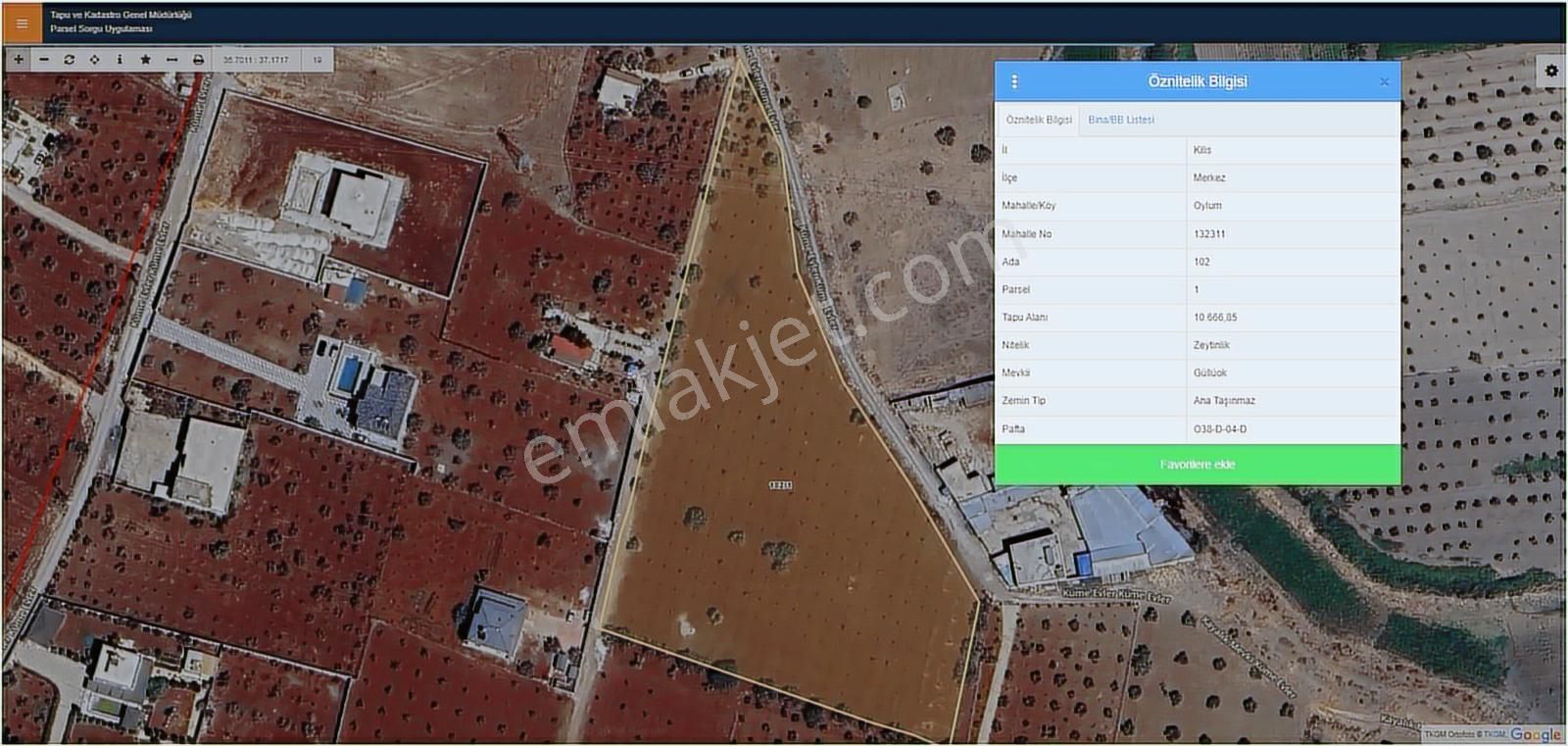Image resolution: width=1568 pixels, height=746 pixels.
Task: Zoom in with the plus tool
Action: click(x=19, y=60)
